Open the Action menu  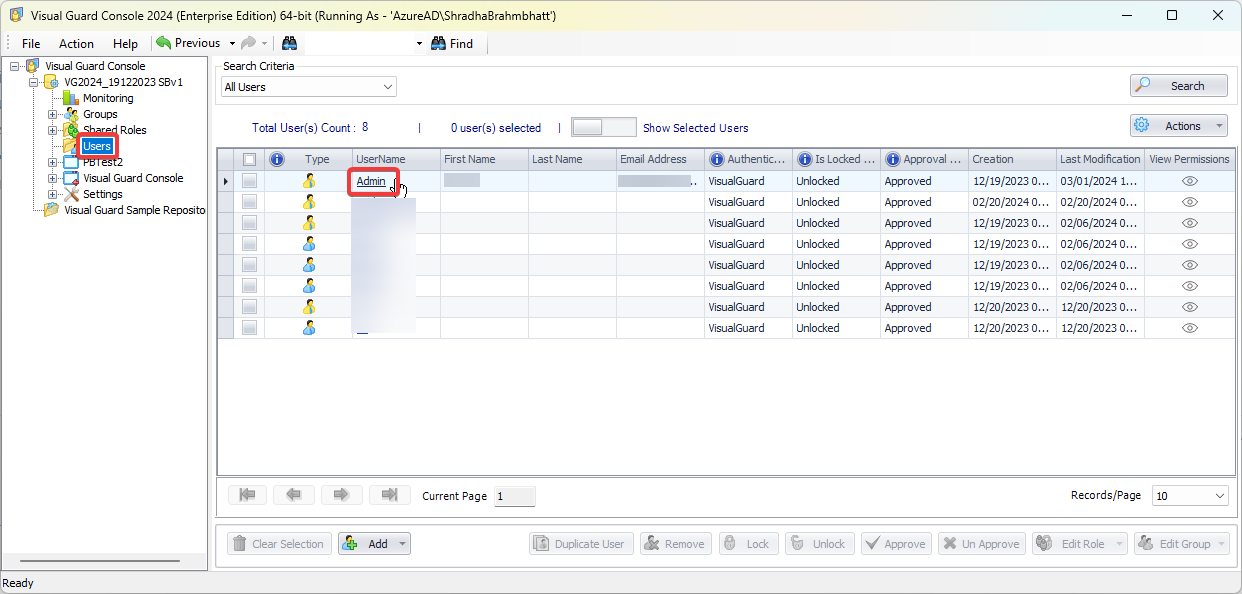(76, 43)
